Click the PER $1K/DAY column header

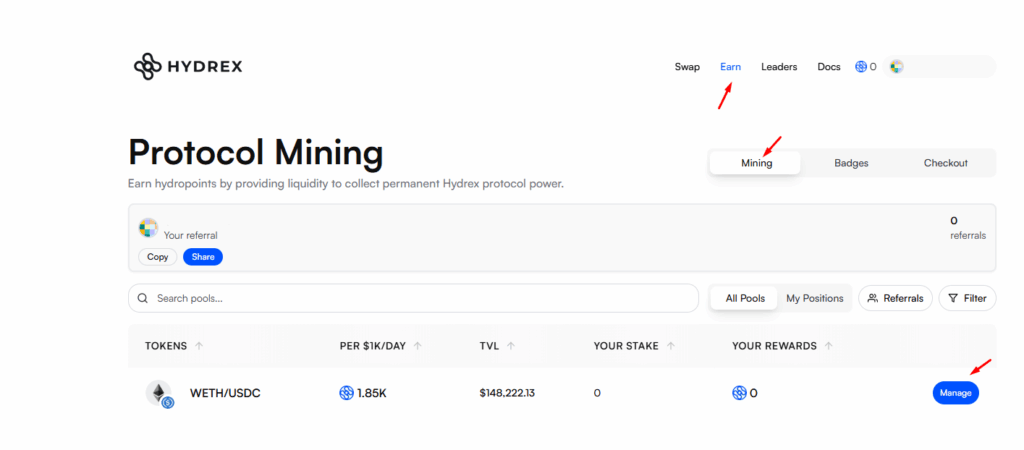(x=373, y=346)
